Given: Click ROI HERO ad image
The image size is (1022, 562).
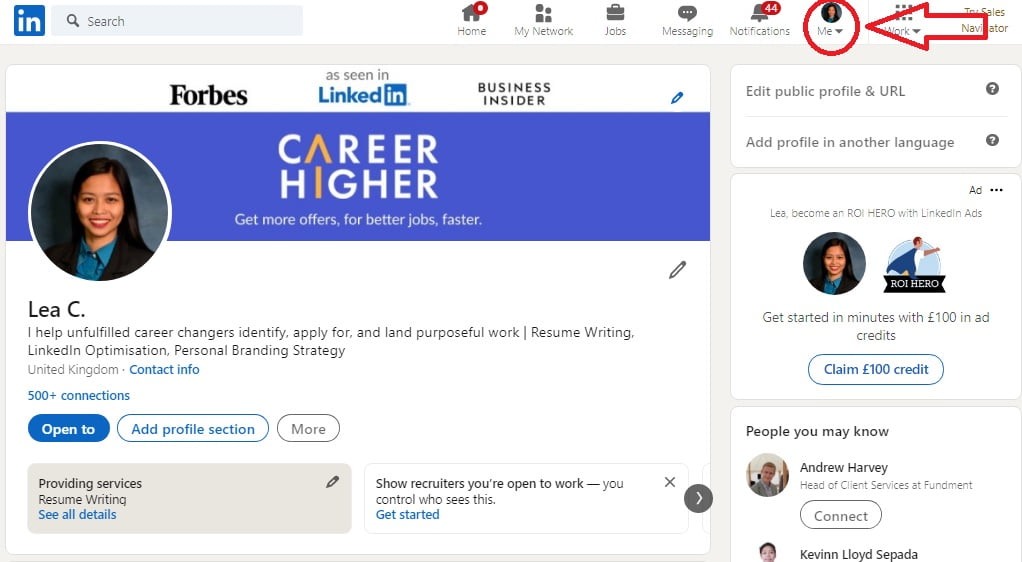Looking at the screenshot, I should [x=914, y=265].
